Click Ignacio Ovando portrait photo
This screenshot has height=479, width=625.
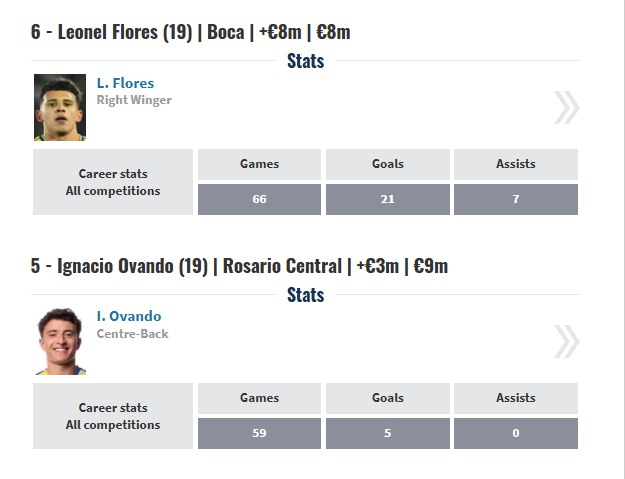point(60,341)
